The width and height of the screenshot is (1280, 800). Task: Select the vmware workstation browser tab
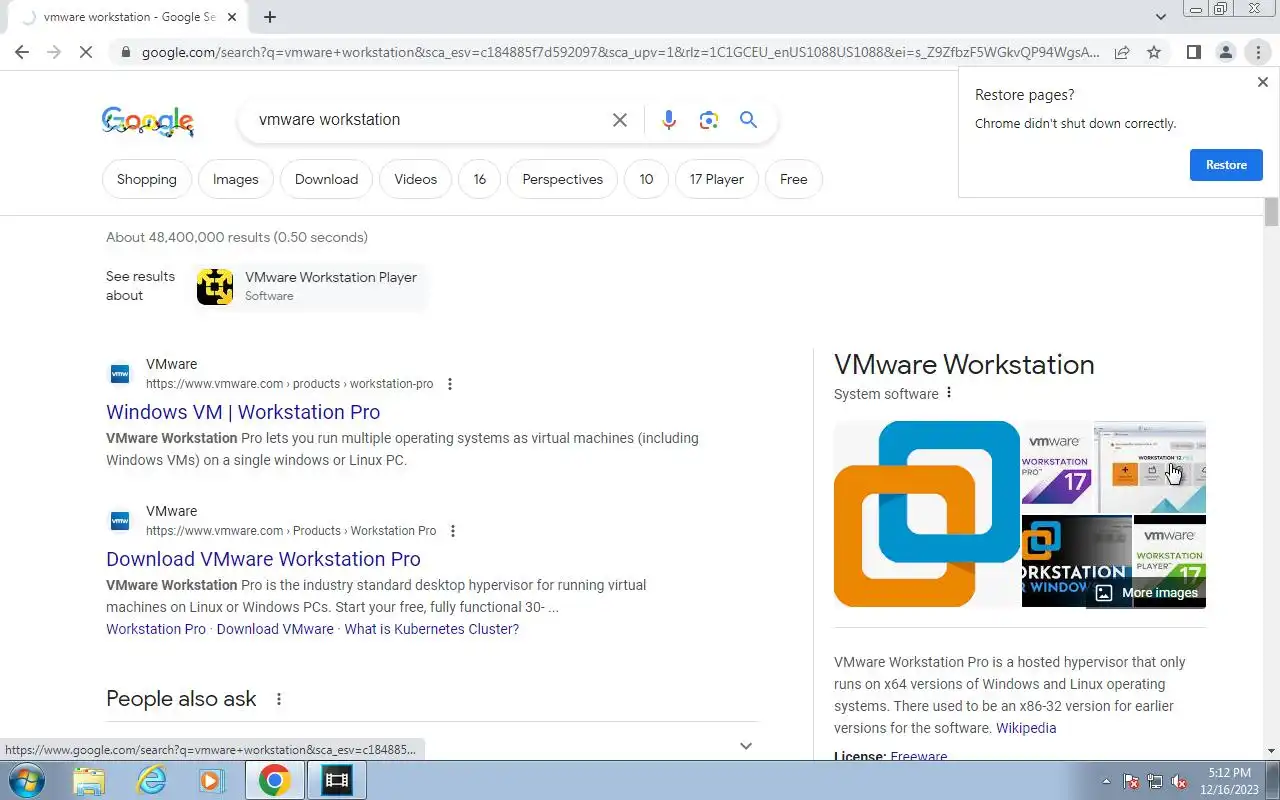point(129,17)
